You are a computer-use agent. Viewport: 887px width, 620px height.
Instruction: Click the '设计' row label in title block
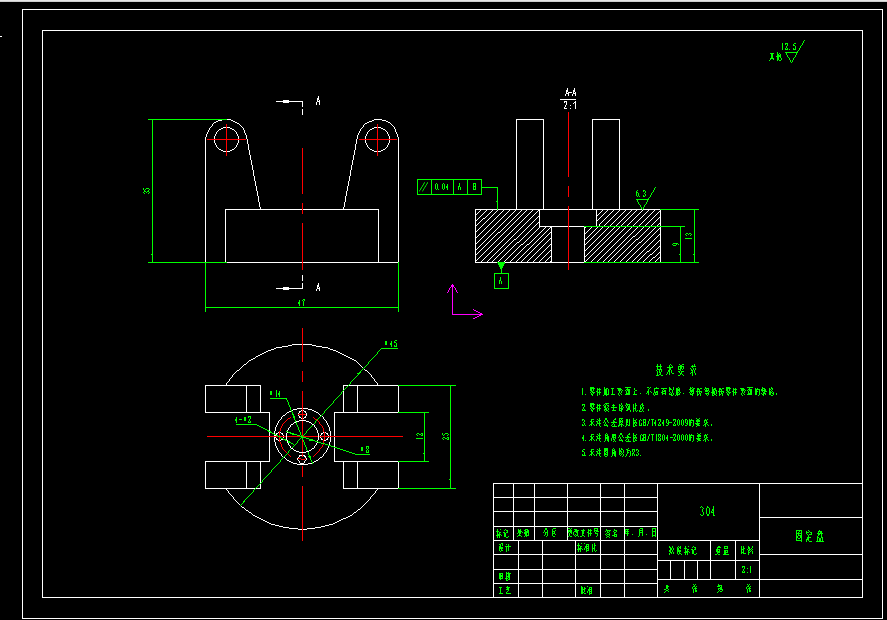pyautogui.click(x=504, y=548)
